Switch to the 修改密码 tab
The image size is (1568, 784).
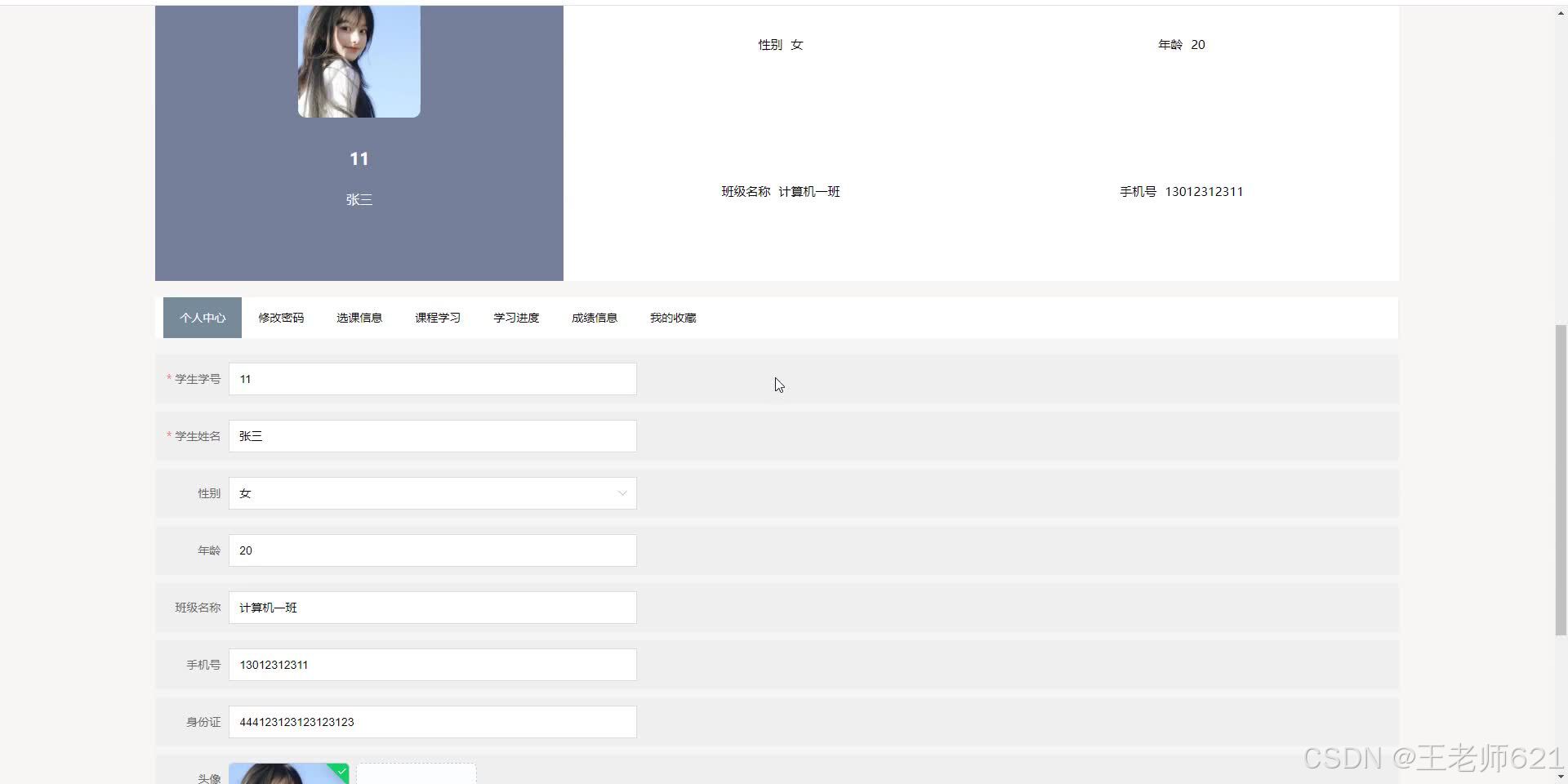[281, 318]
